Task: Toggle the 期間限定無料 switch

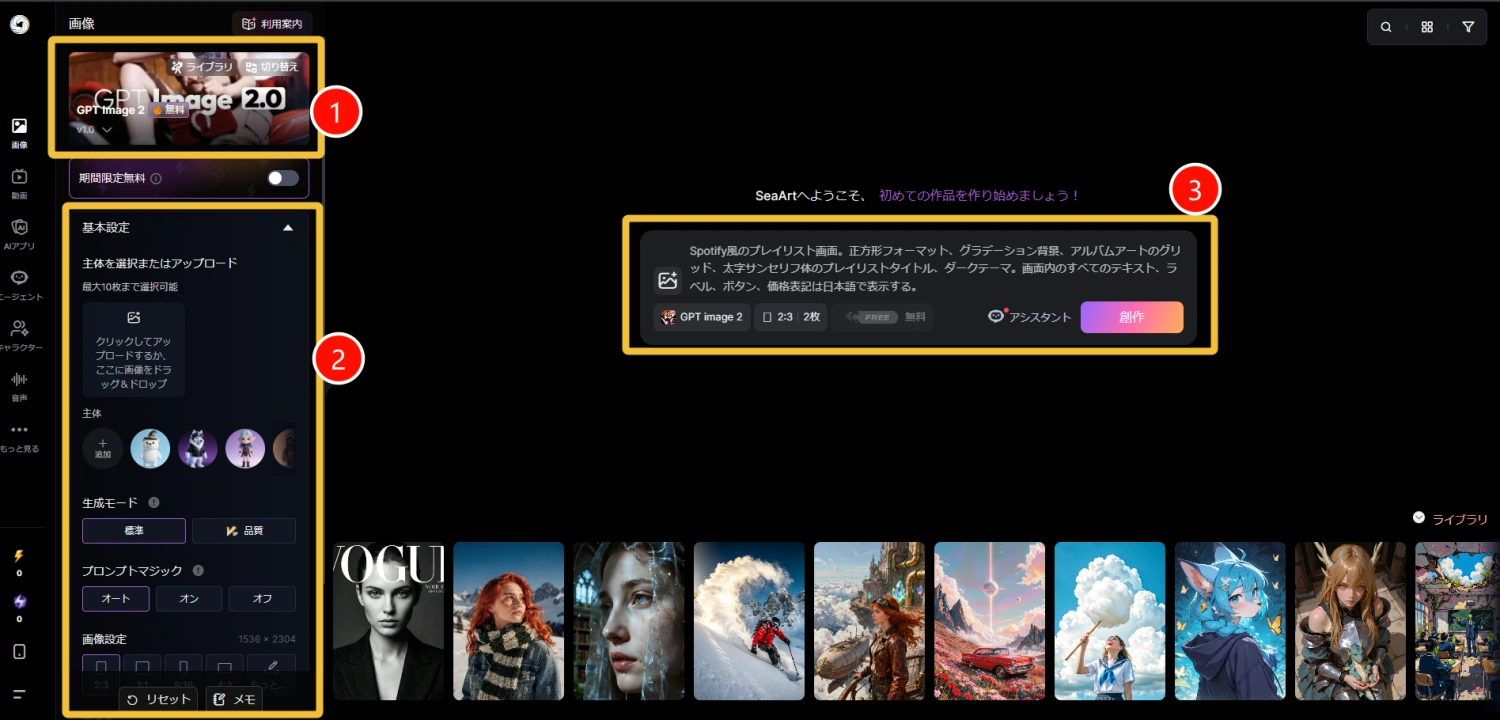Action: 283,178
